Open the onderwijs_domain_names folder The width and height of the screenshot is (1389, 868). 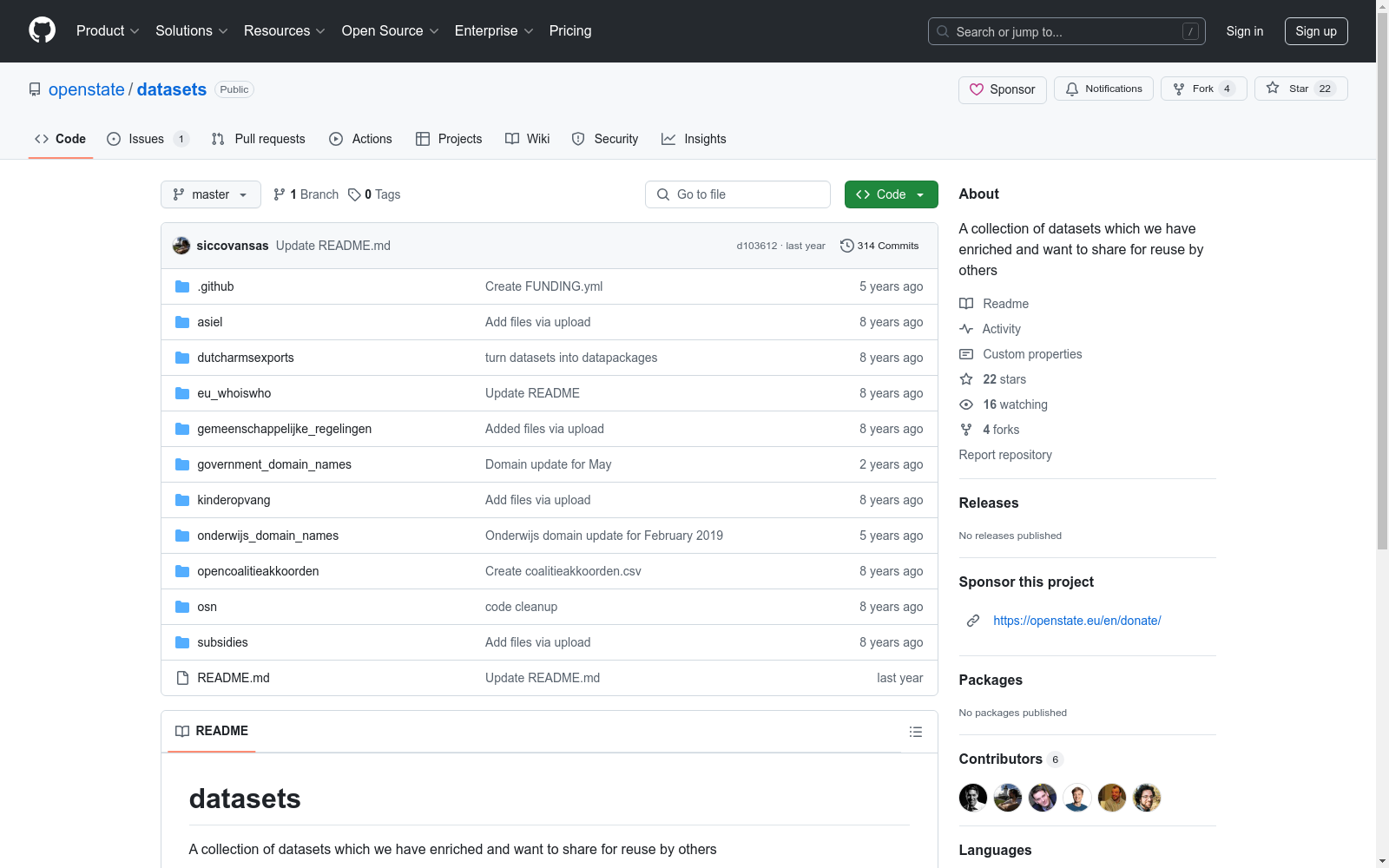coord(268,536)
